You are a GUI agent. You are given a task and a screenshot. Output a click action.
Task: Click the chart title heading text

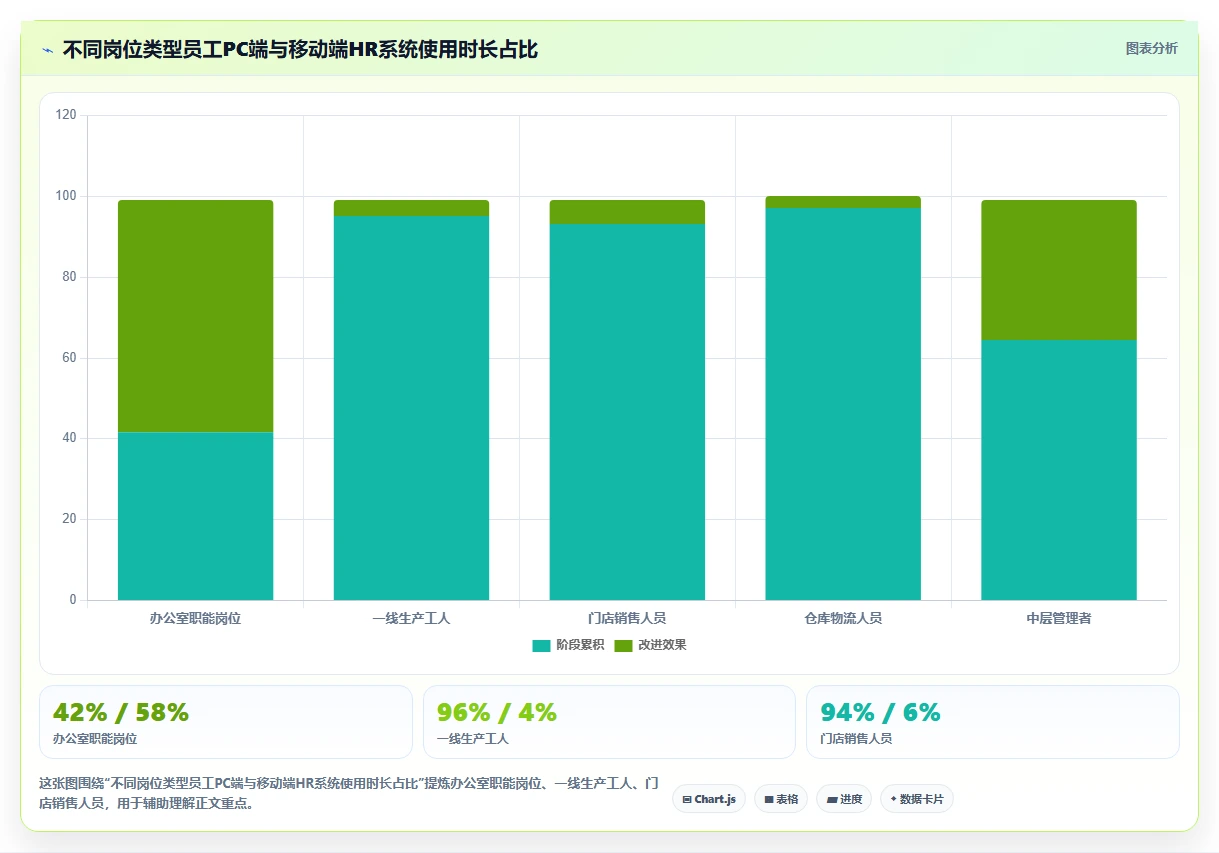300,49
